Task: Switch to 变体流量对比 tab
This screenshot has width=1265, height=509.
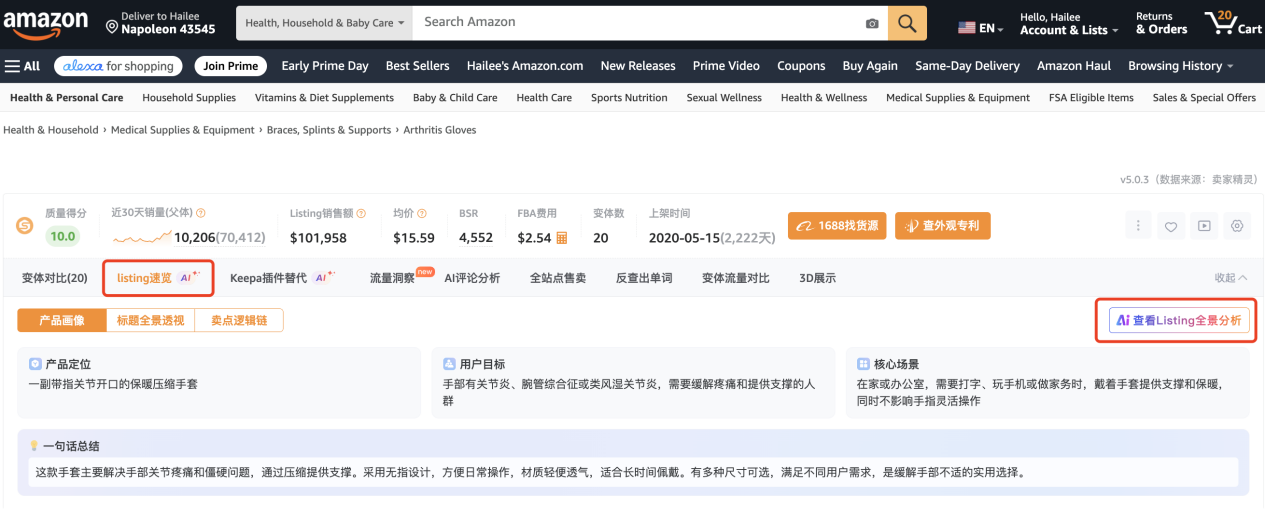Action: click(736, 278)
